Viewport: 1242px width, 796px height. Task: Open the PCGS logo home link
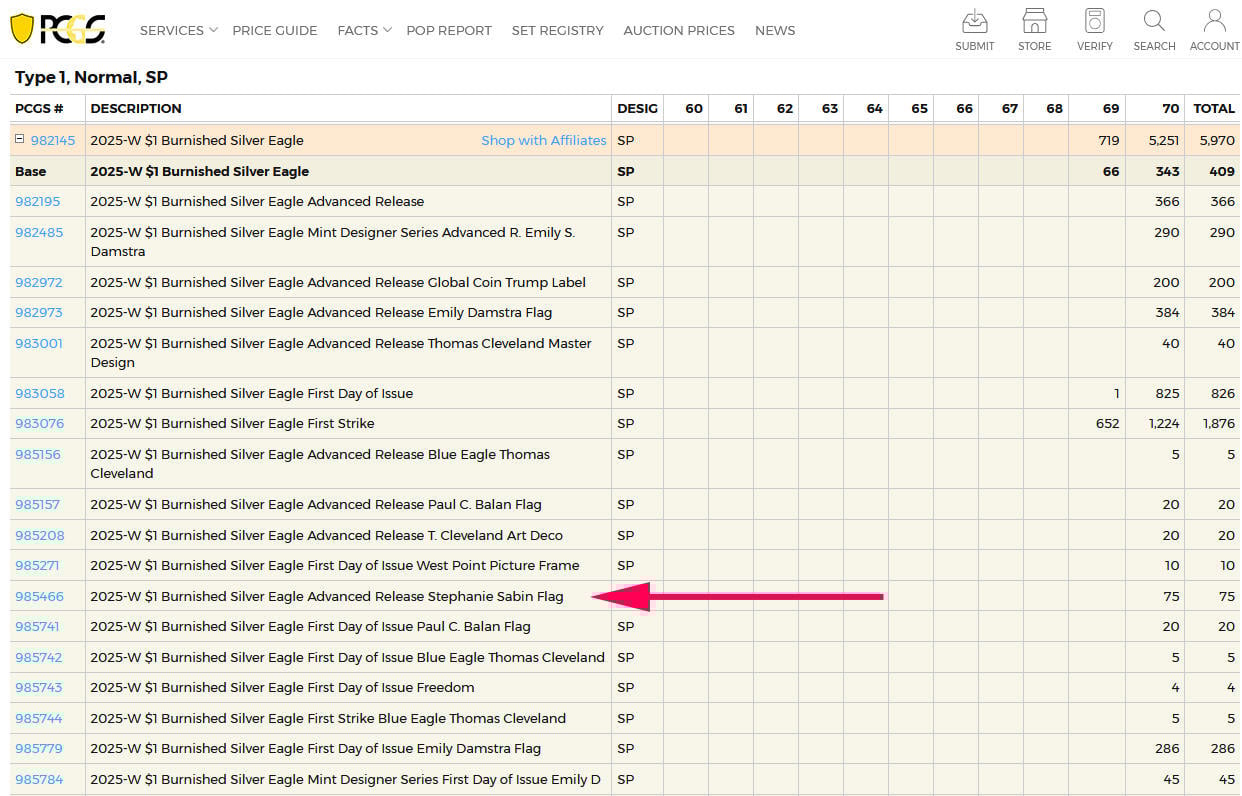click(57, 29)
